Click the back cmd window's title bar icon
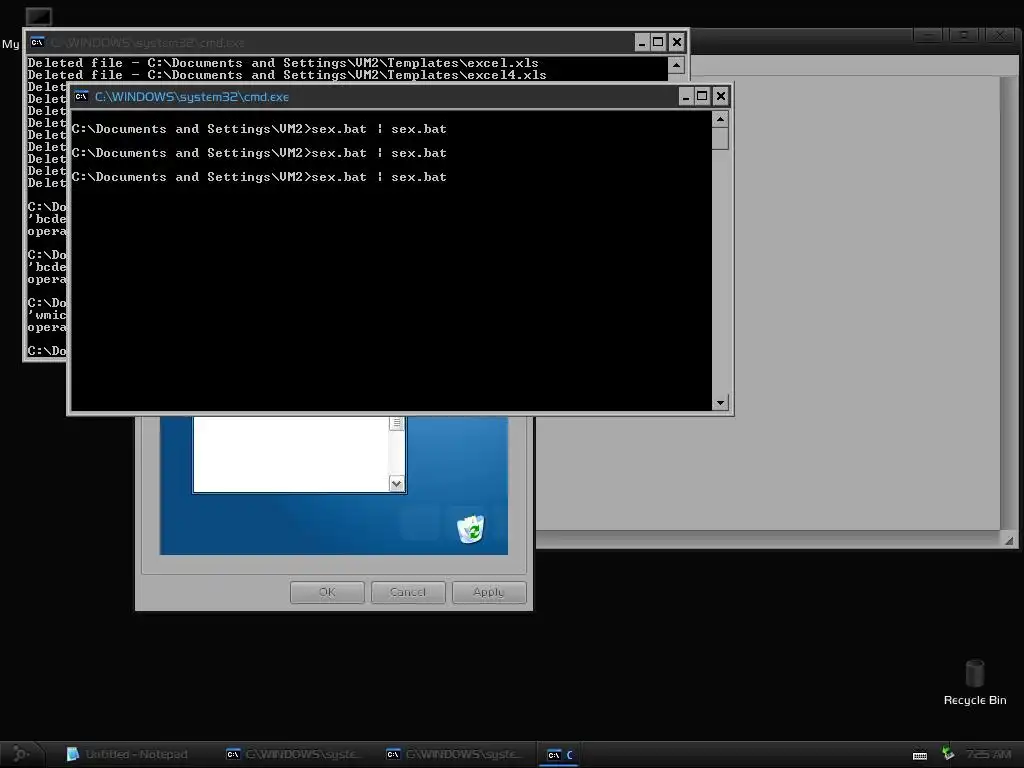1024x768 pixels. click(x=37, y=42)
